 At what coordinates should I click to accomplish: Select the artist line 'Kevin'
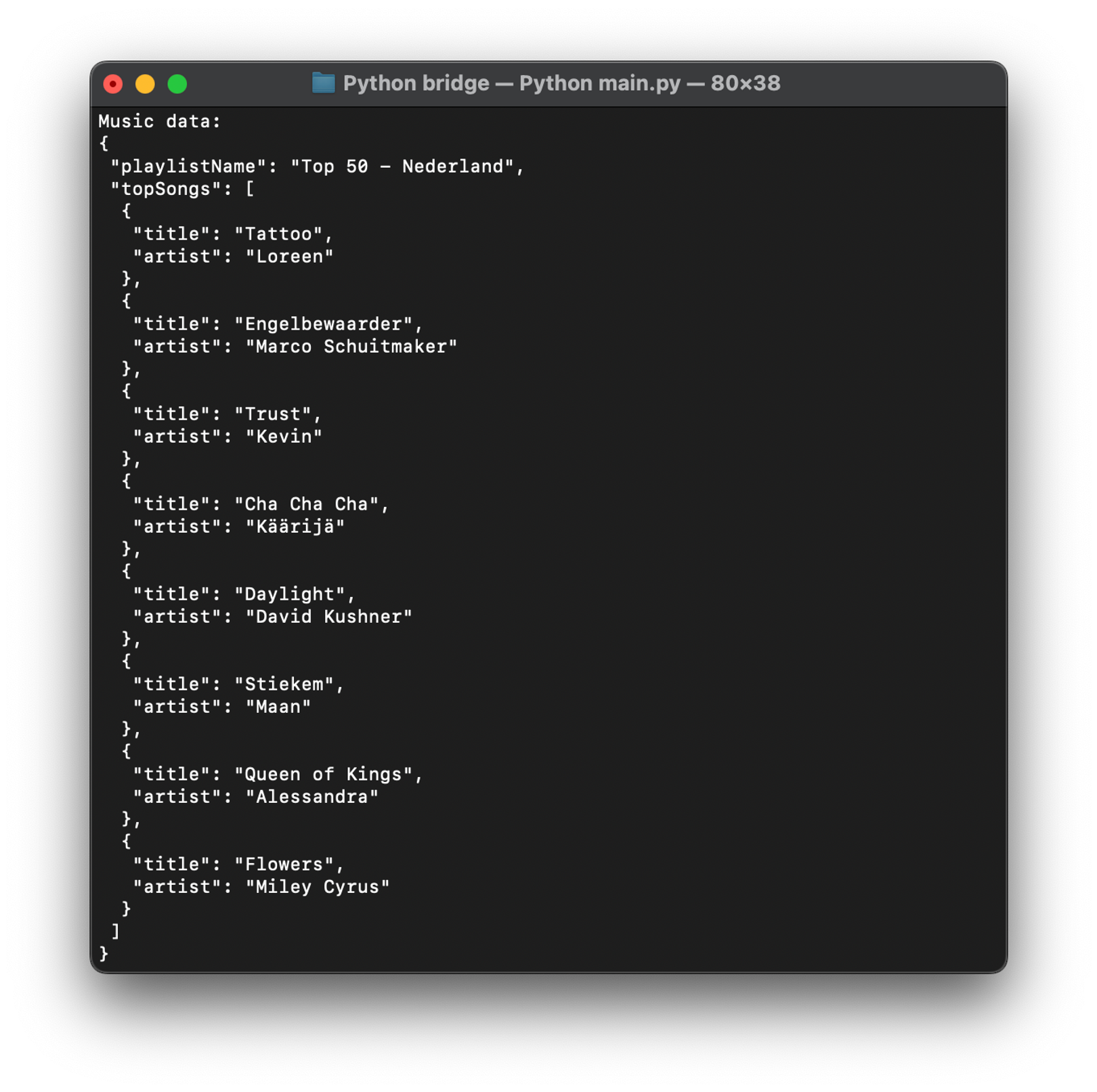228,437
